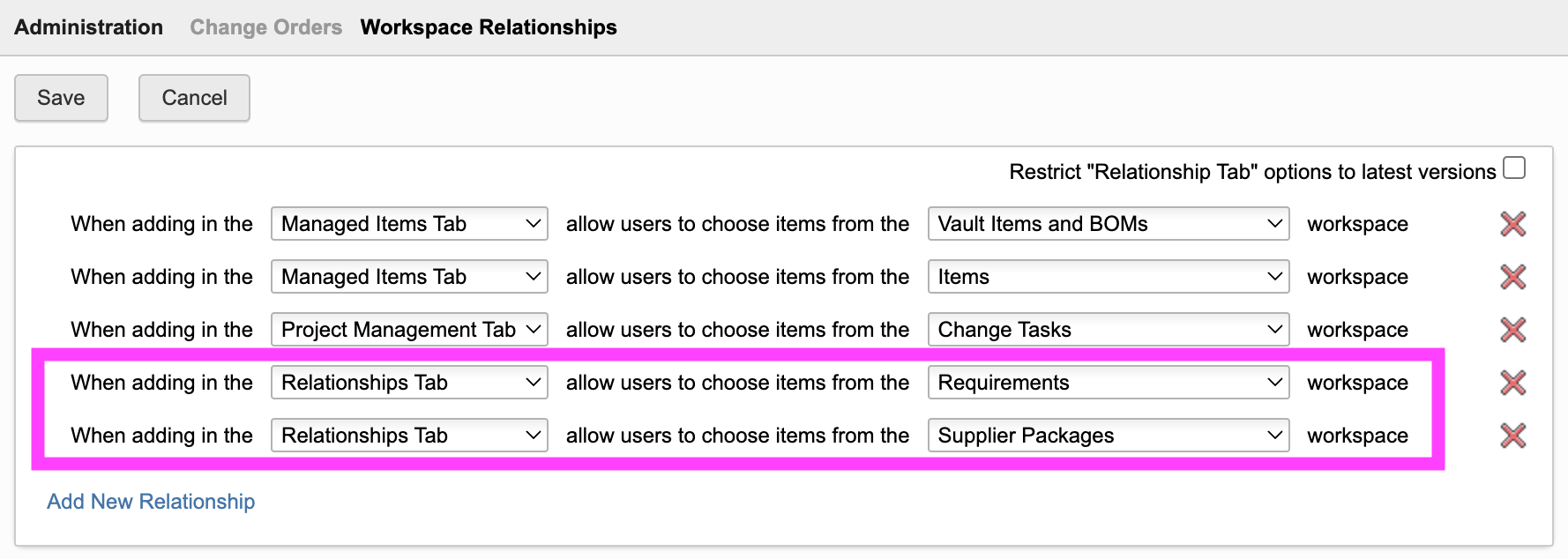Open Relationships Tab dropdown in Supplier Packages row

point(409,436)
